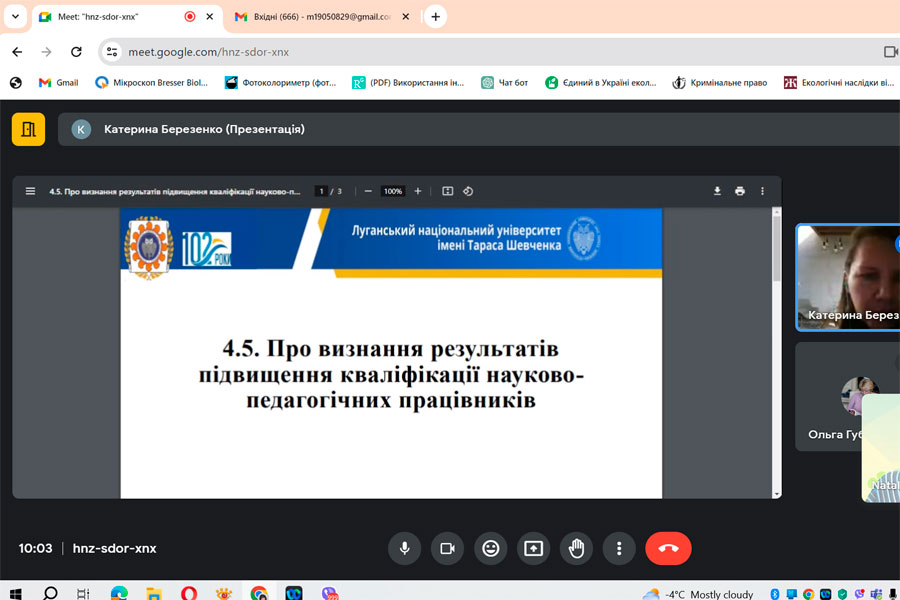Open the Кримінальне право bookmark
Screen dimensions: 900x600
point(720,82)
